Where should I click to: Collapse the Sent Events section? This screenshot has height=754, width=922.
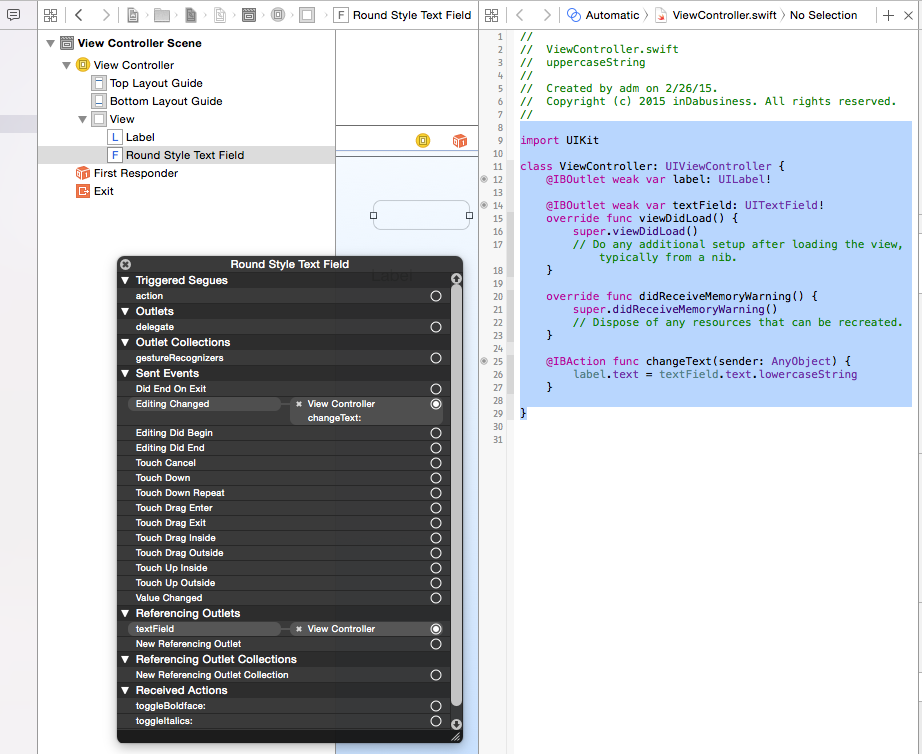125,373
